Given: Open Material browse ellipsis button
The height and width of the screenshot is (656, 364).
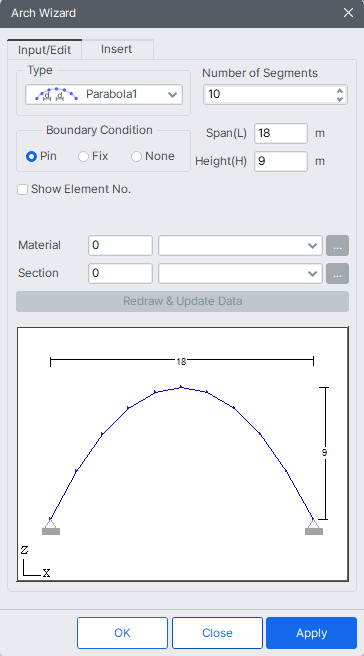Looking at the screenshot, I should point(337,245).
